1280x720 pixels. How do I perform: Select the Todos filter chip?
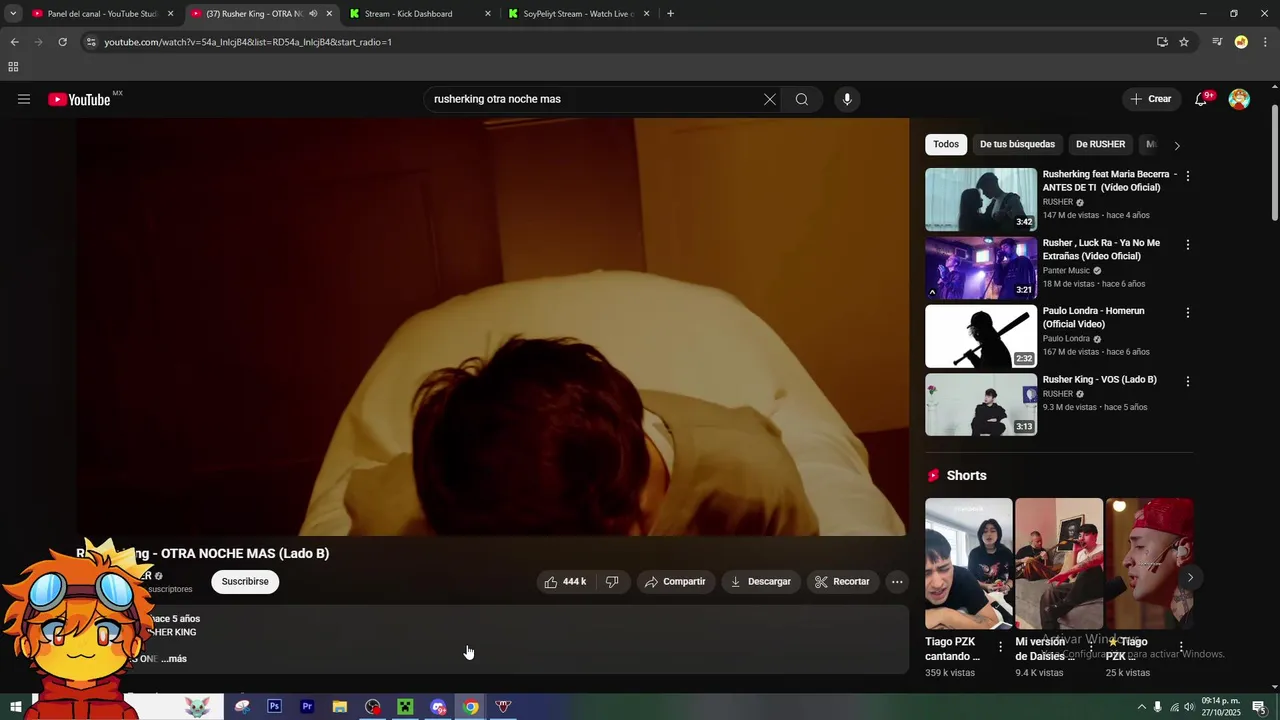pyautogui.click(x=946, y=145)
